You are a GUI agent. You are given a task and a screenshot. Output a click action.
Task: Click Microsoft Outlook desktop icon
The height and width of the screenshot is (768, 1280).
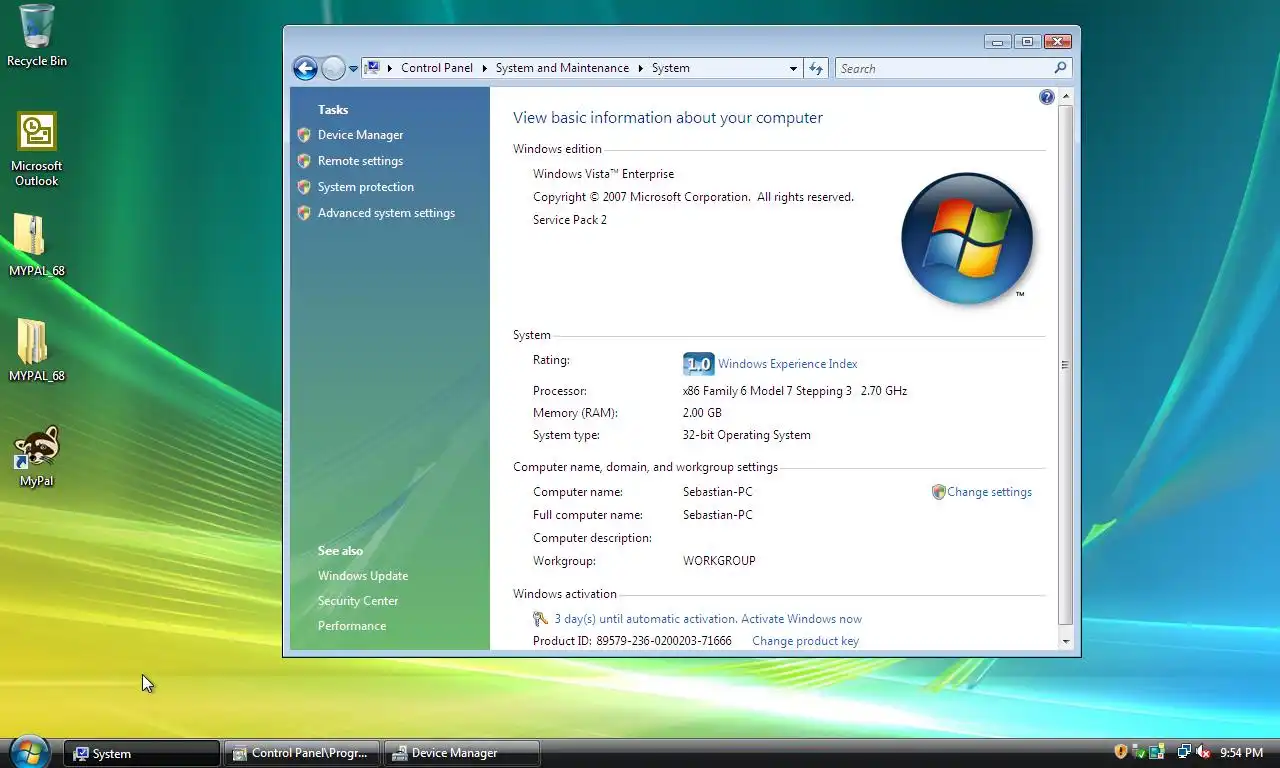pyautogui.click(x=37, y=148)
